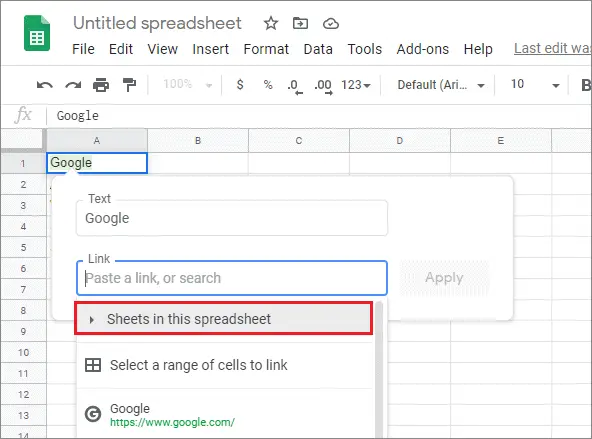Select column A header
Viewport: 592px width, 439px height.
coord(97,140)
